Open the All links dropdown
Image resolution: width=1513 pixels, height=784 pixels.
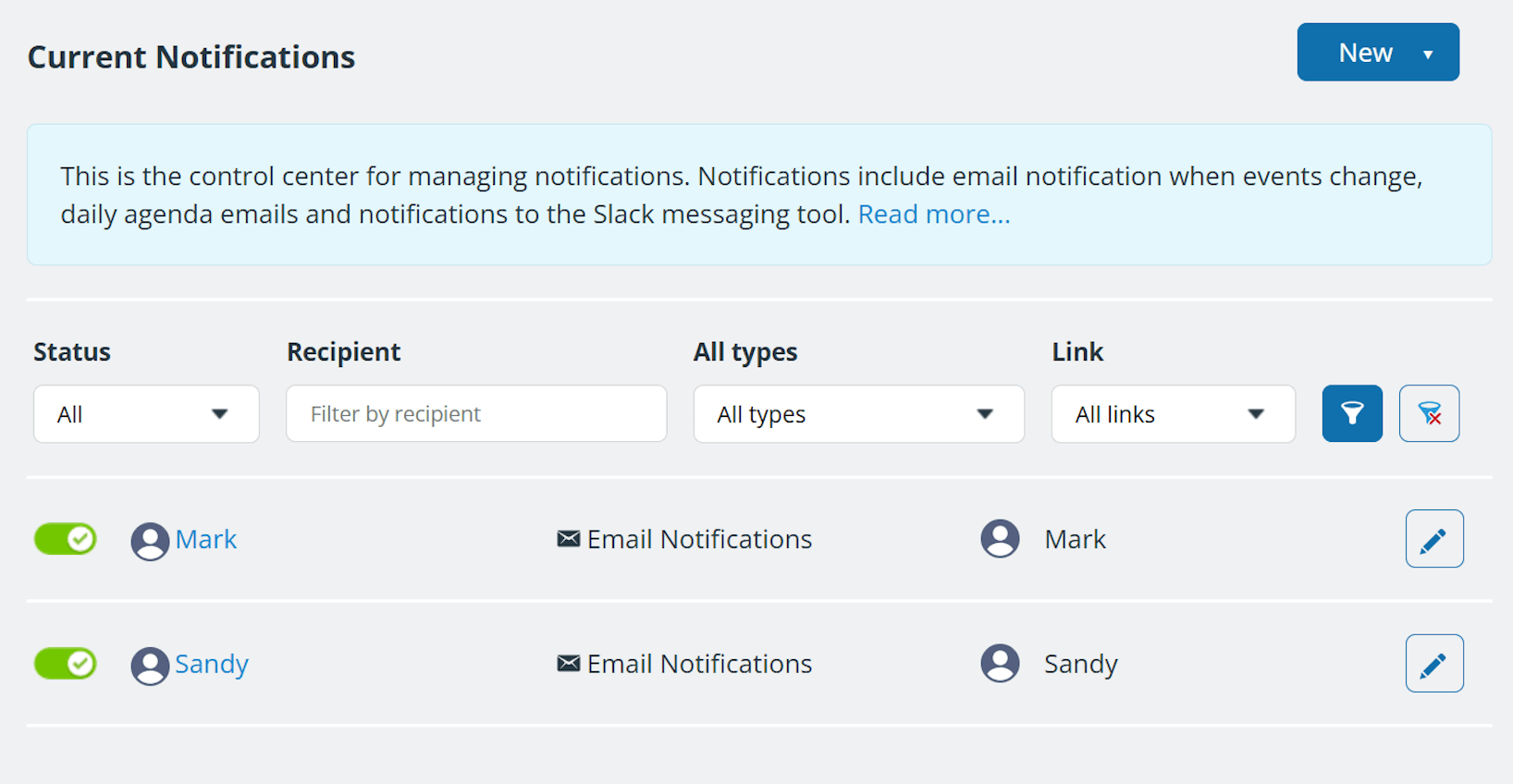1173,414
